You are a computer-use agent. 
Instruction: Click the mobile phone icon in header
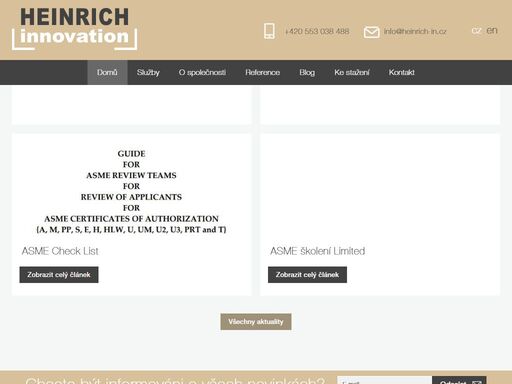(269, 31)
